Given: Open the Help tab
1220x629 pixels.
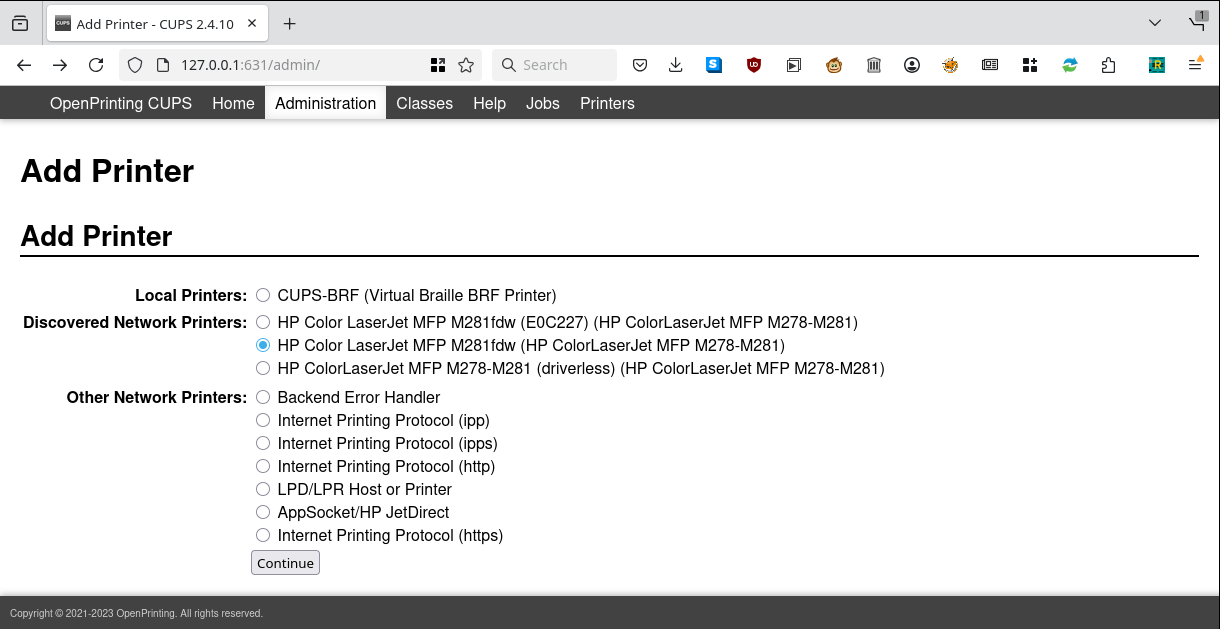Looking at the screenshot, I should 489,103.
